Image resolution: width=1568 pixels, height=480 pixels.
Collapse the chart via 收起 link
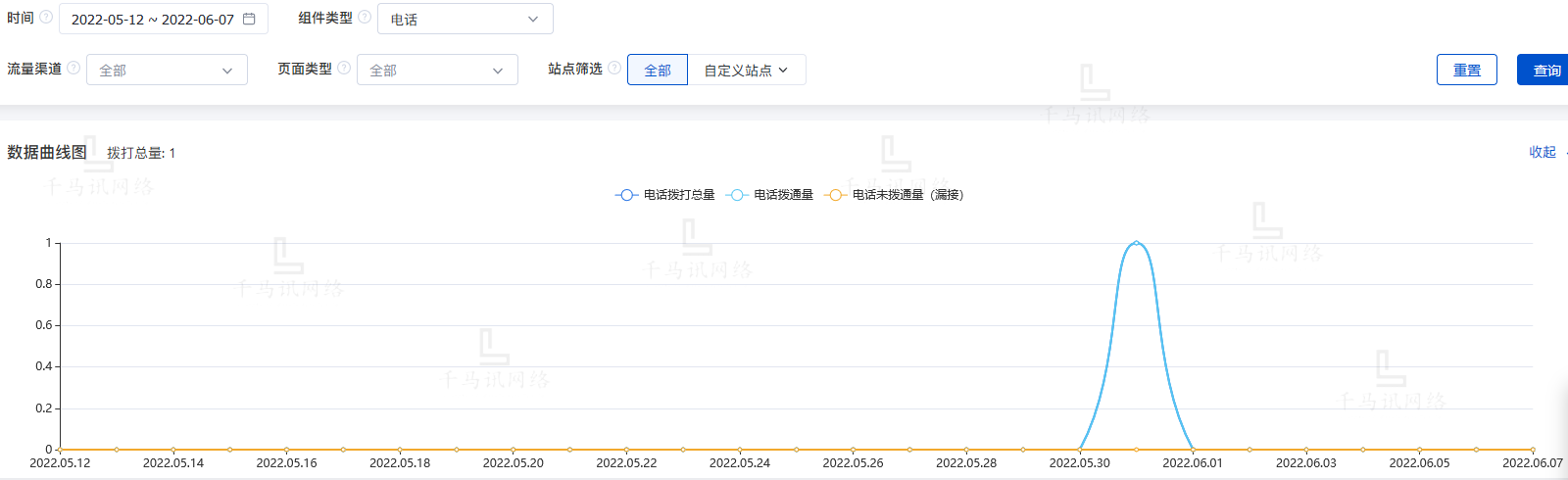1543,152
